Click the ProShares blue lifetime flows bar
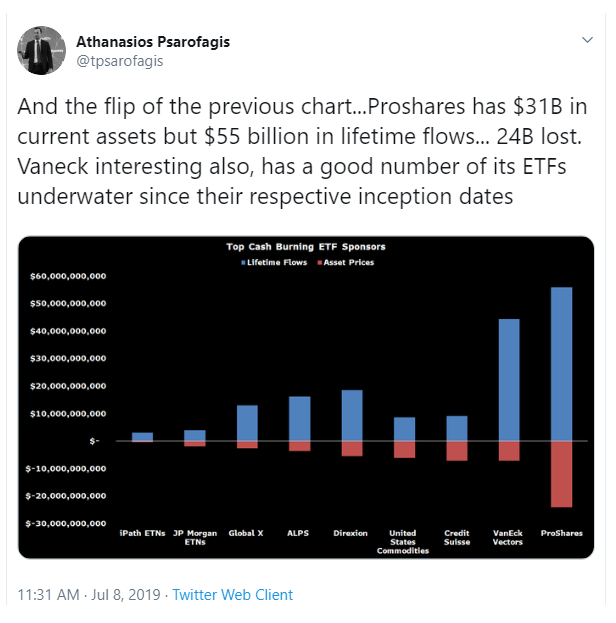This screenshot has height=623, width=616. (561, 364)
